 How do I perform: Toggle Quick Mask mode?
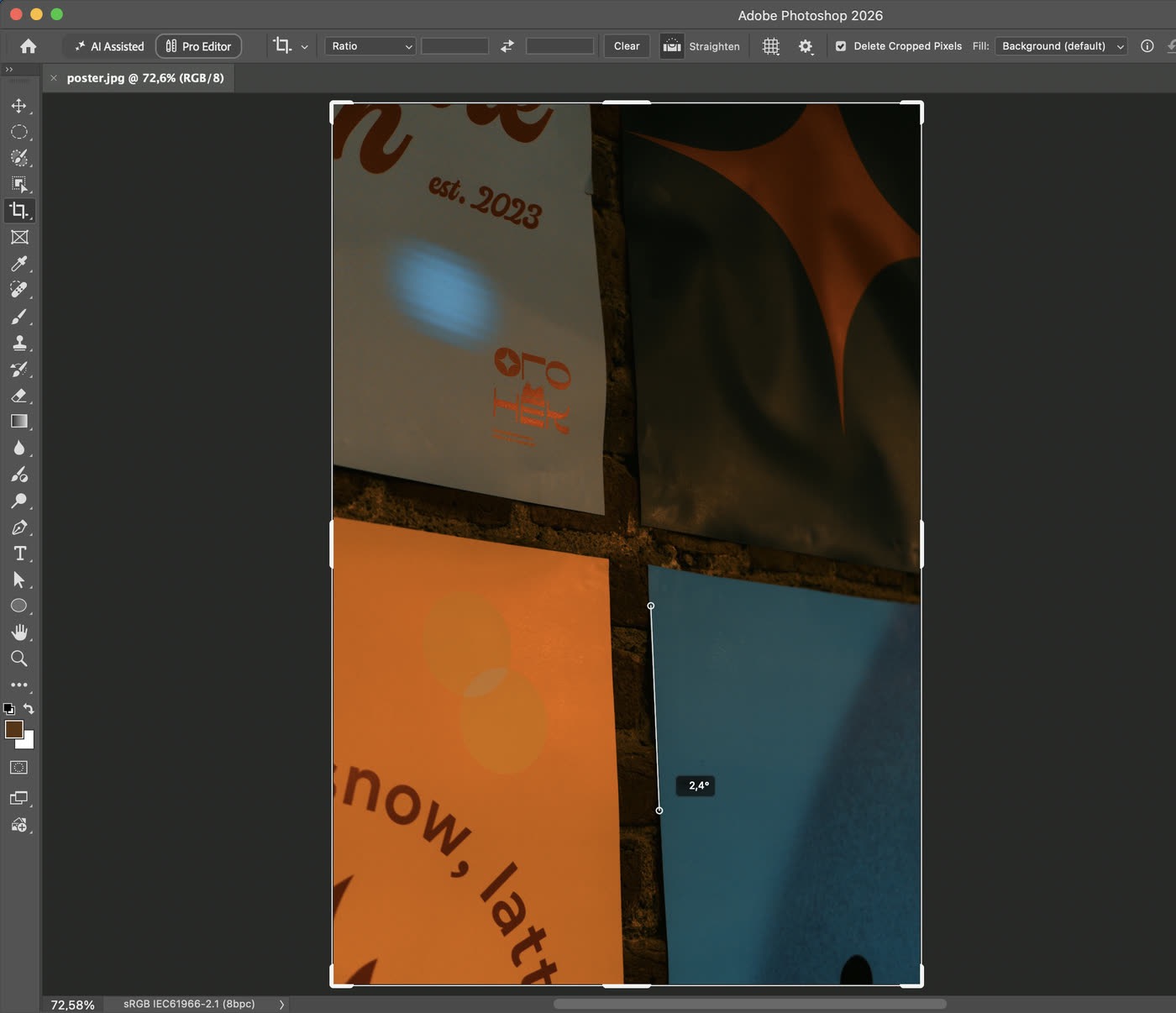[18, 768]
